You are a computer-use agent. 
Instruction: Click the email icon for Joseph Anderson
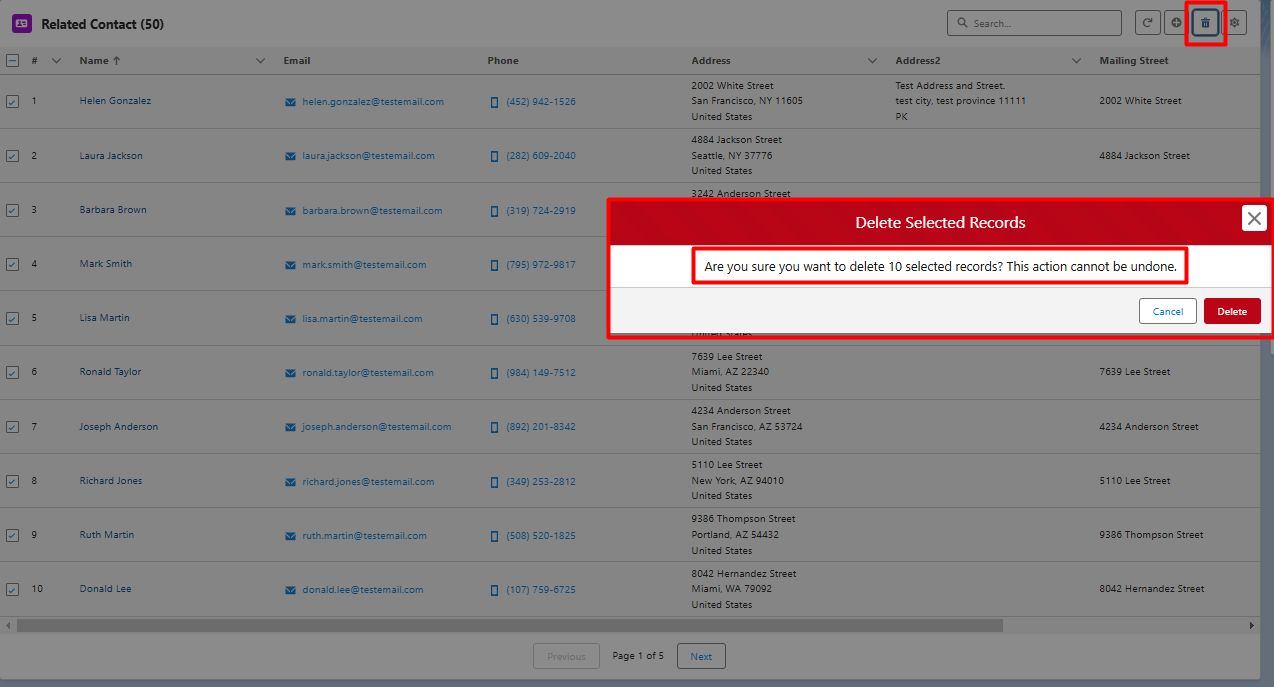(x=290, y=427)
